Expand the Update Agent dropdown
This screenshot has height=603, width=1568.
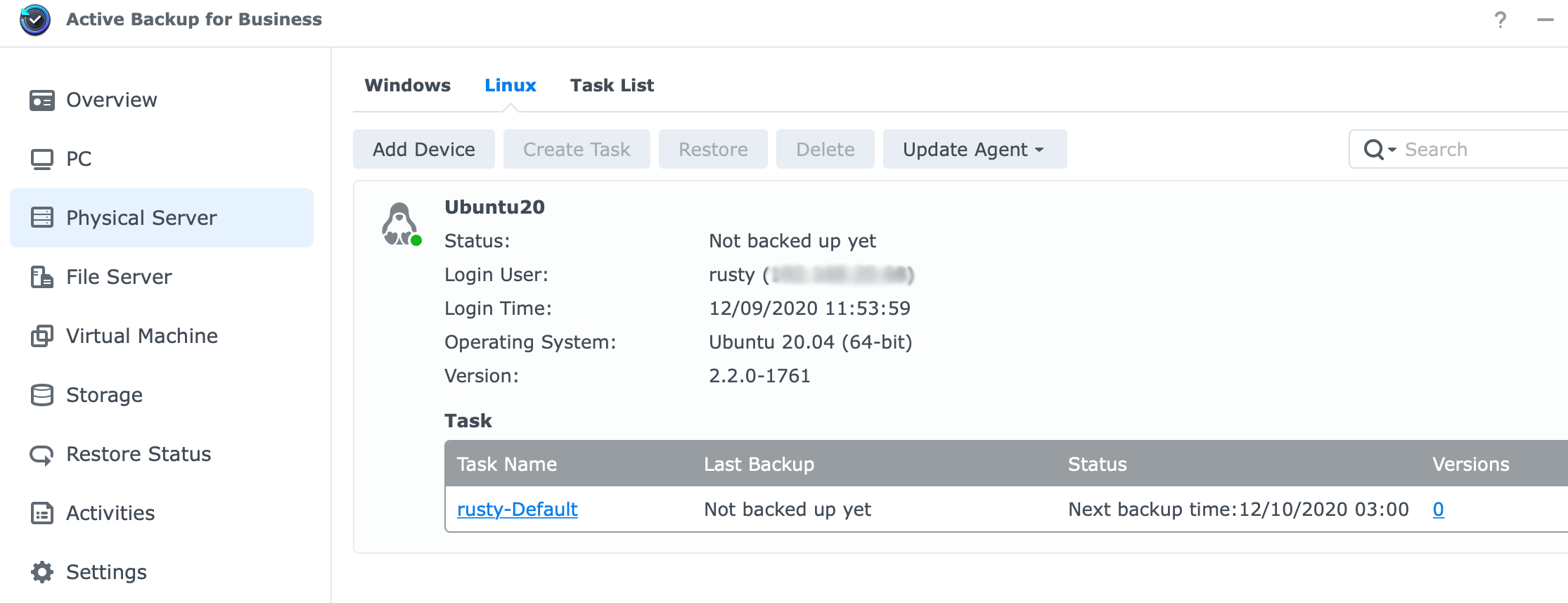(x=975, y=149)
